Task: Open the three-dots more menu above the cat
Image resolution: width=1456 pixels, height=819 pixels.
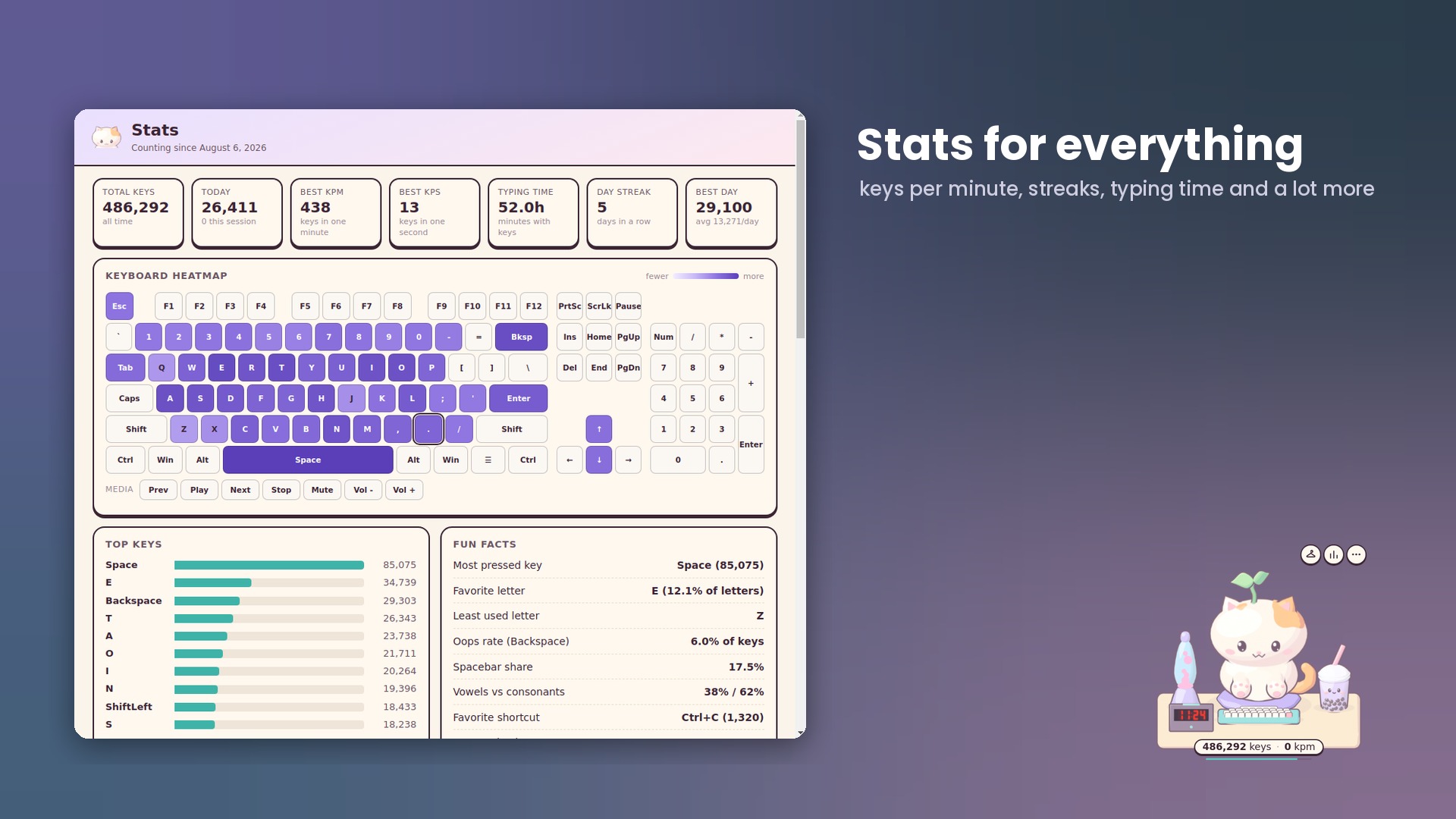Action: click(1356, 554)
